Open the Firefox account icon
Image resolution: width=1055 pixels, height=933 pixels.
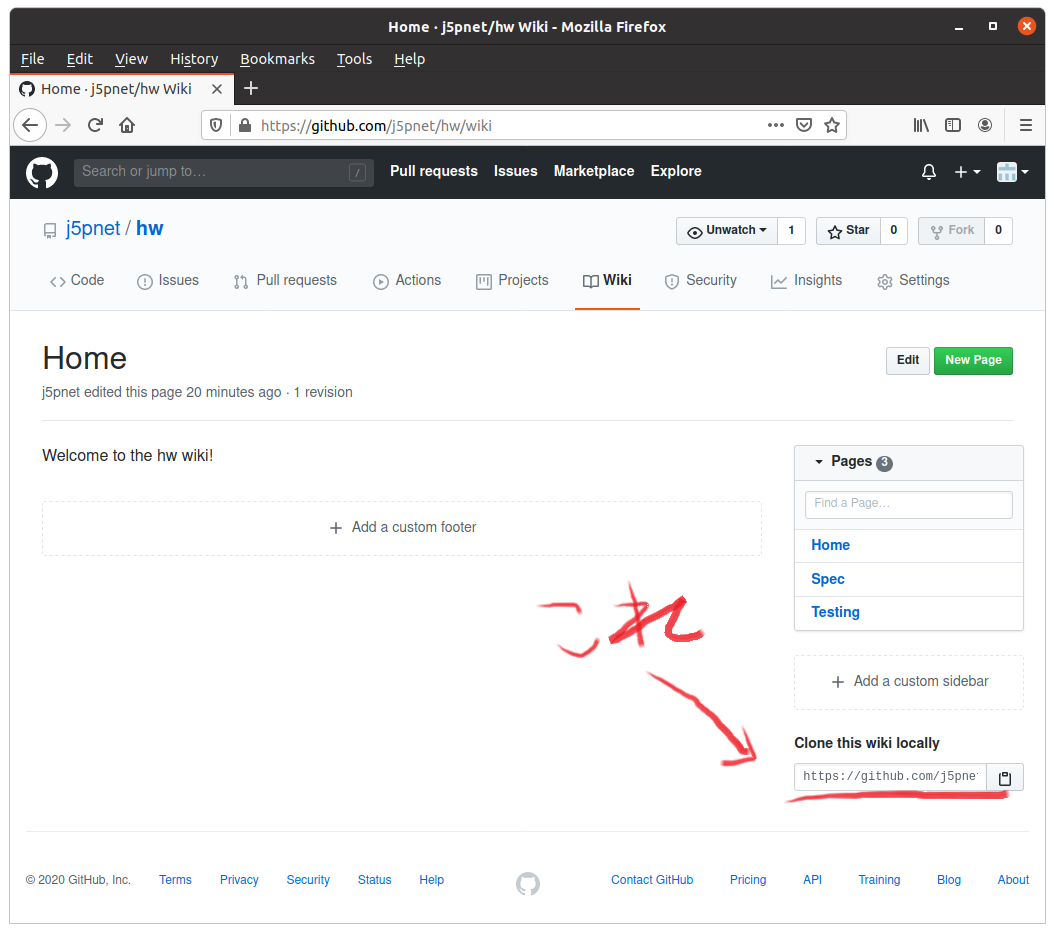[x=985, y=125]
